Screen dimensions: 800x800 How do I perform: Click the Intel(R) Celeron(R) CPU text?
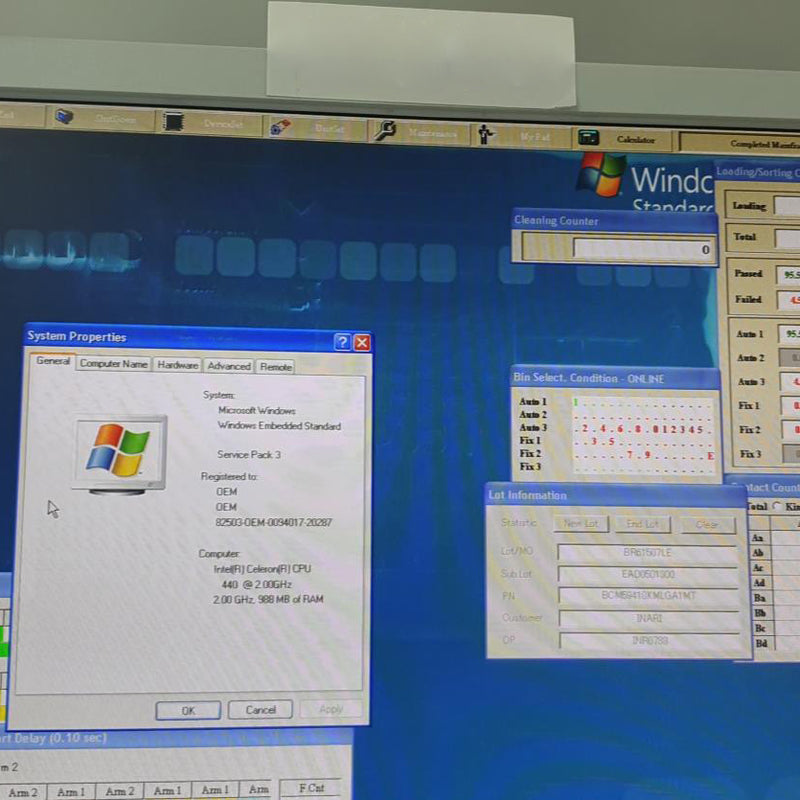pyautogui.click(x=262, y=569)
